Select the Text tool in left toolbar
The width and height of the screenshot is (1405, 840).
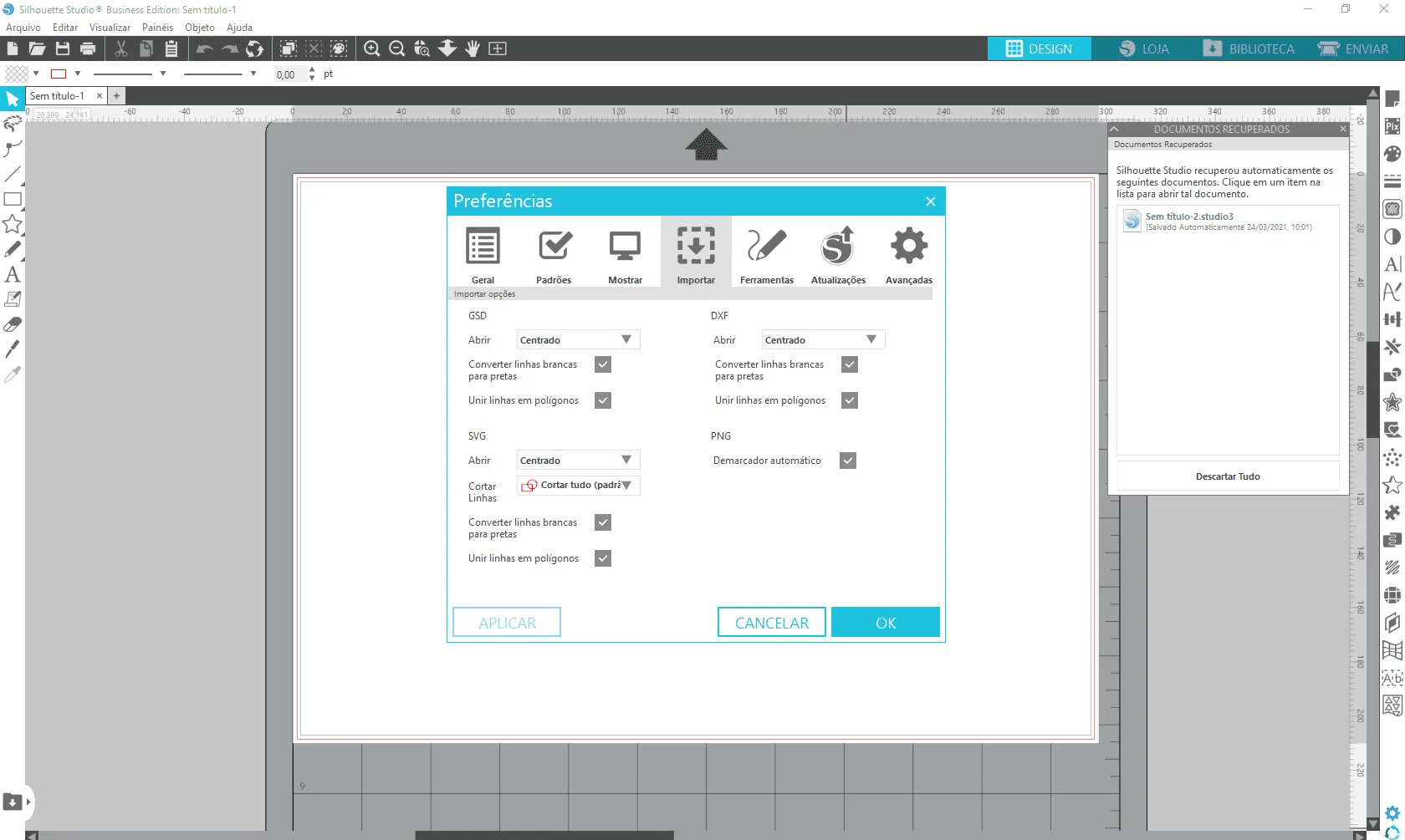click(x=13, y=274)
